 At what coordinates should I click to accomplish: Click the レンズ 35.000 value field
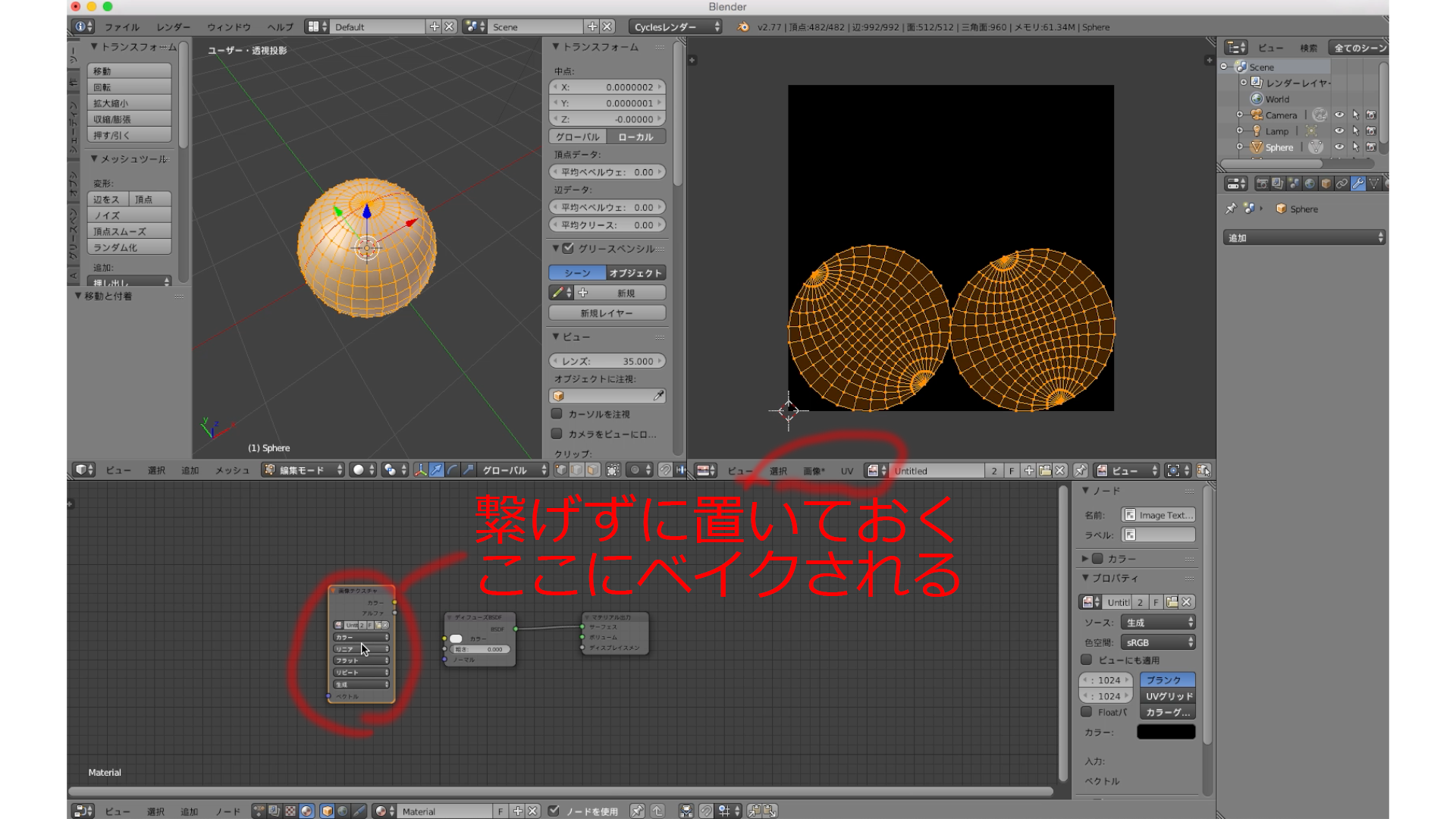point(607,361)
